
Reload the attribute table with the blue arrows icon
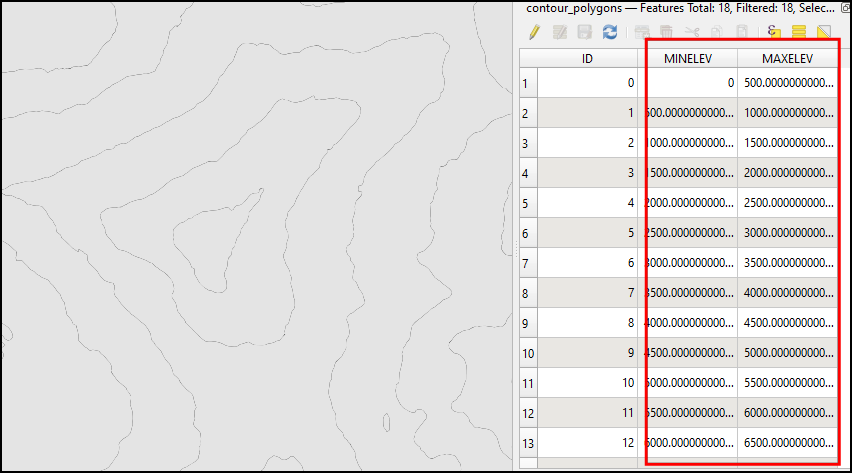point(610,32)
